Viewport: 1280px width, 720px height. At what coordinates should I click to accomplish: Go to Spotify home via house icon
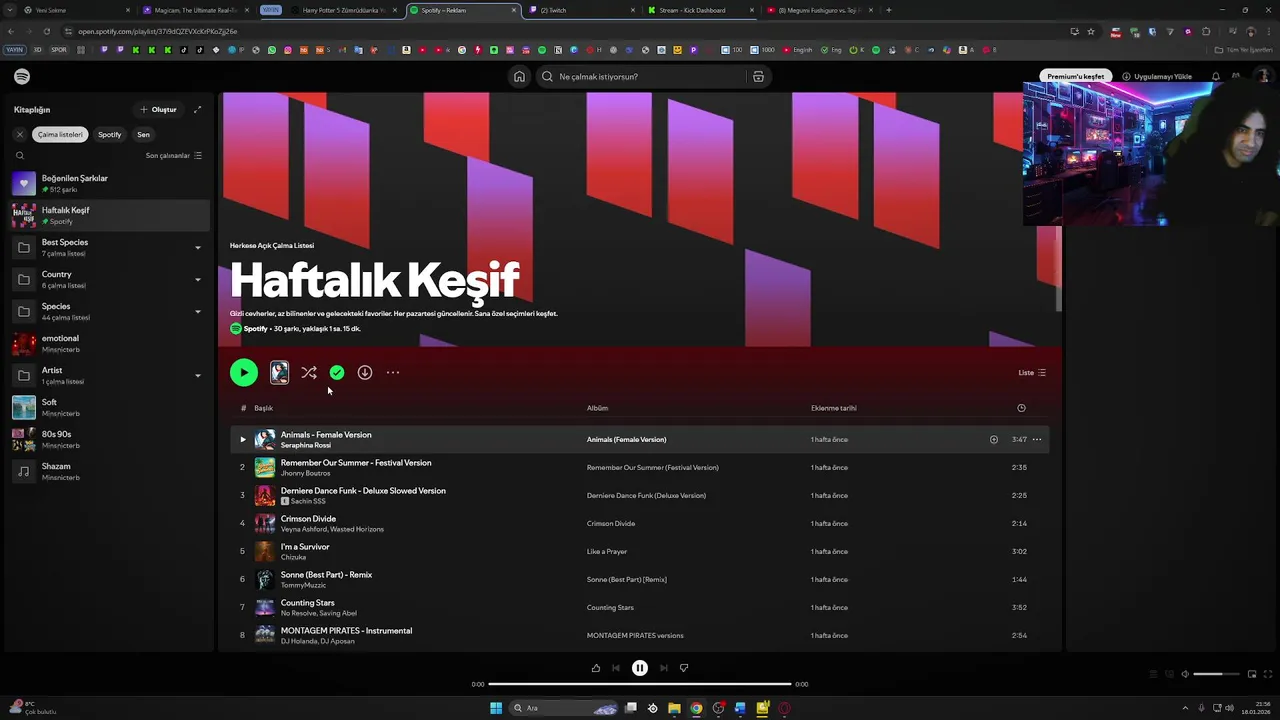click(519, 77)
